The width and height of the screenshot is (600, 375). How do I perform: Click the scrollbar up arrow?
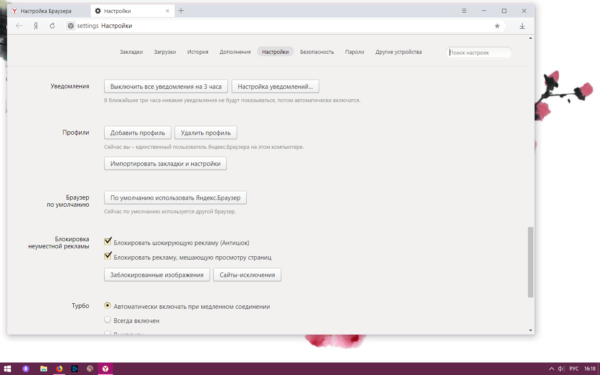(530, 38)
